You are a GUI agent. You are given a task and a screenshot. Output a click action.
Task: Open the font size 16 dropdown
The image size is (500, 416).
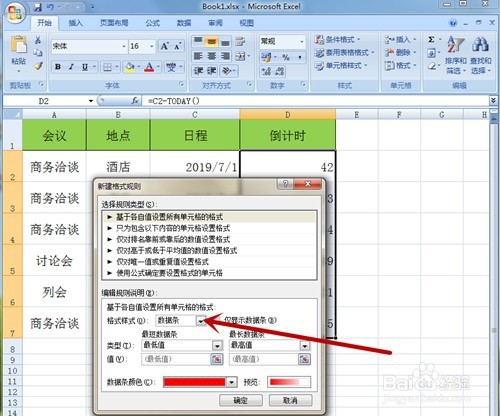152,46
